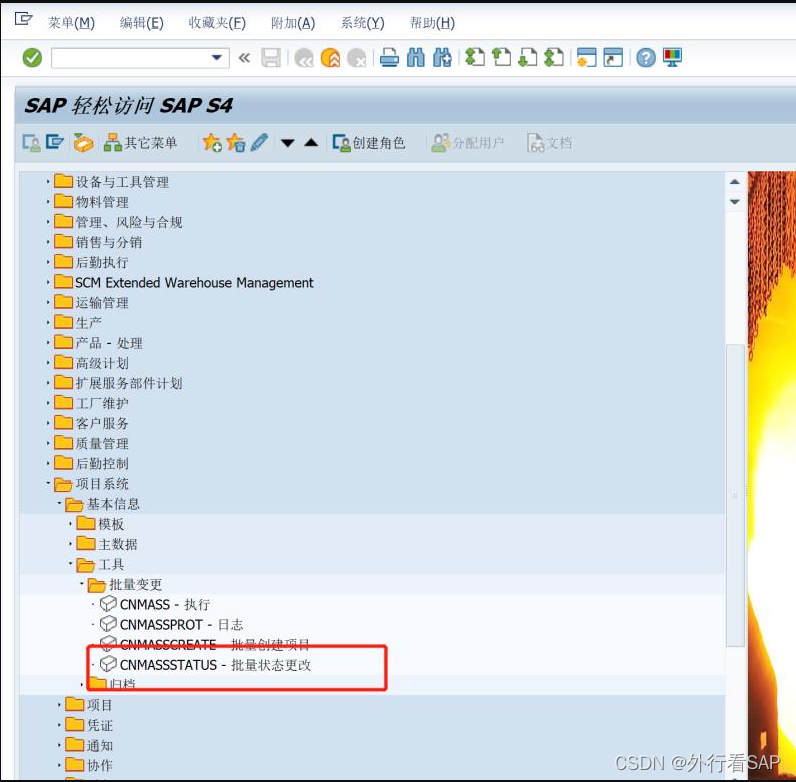Click the User Menu icon in application toolbar
Screen dimensions: 796x782
(31, 143)
